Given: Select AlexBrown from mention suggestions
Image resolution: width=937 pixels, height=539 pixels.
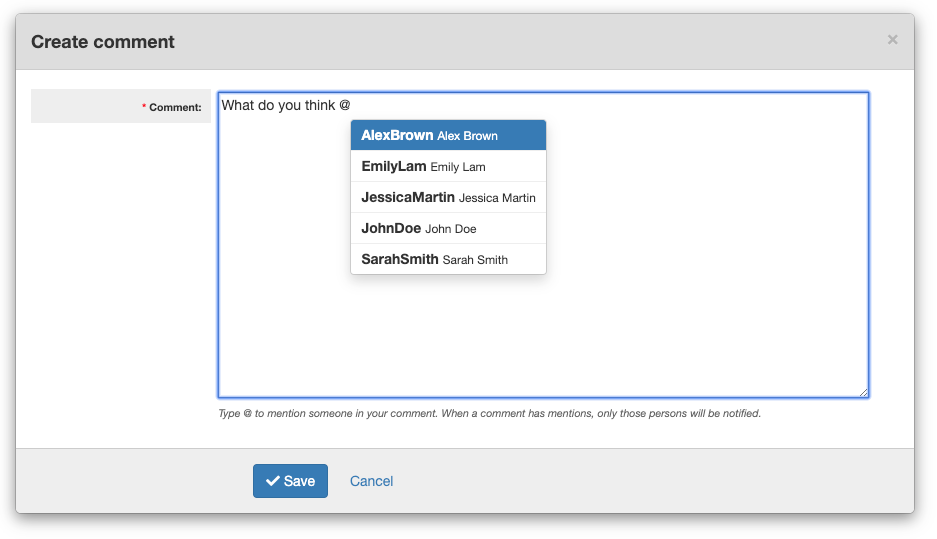Looking at the screenshot, I should (x=448, y=135).
